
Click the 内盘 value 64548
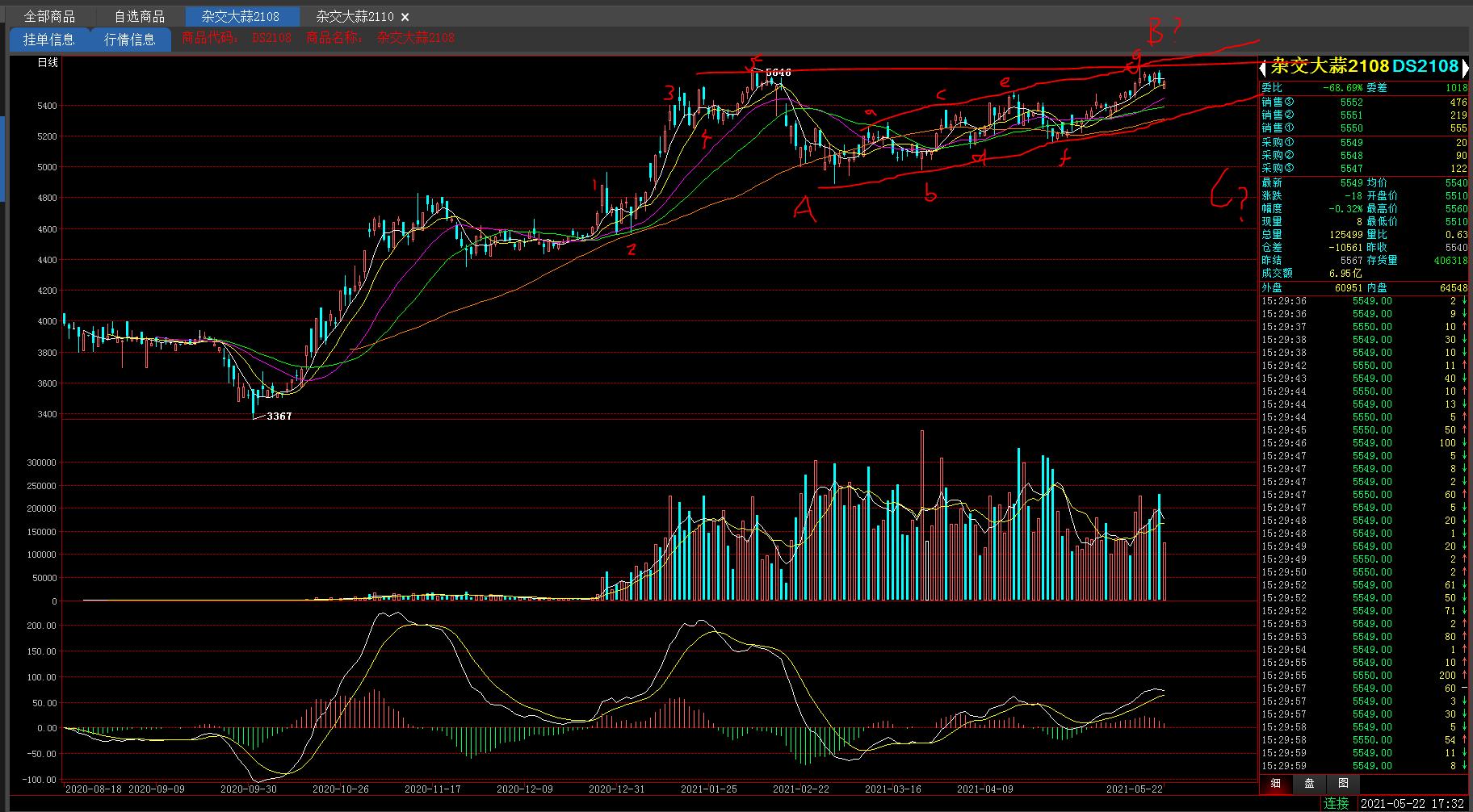click(1454, 288)
